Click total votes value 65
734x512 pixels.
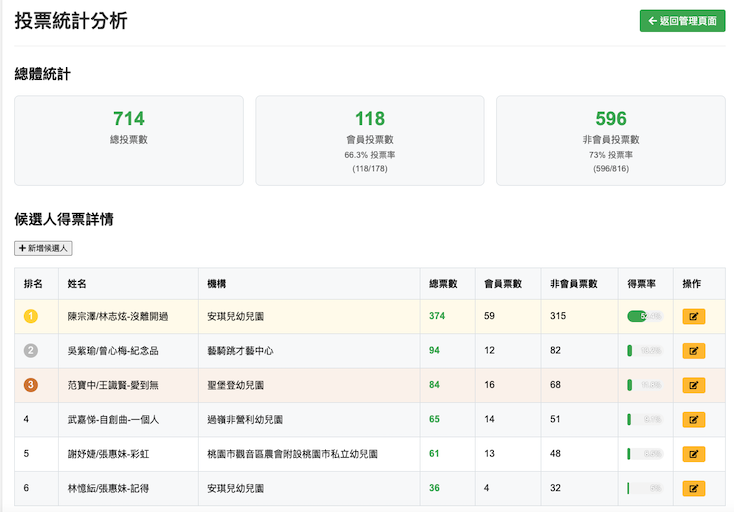[434, 419]
